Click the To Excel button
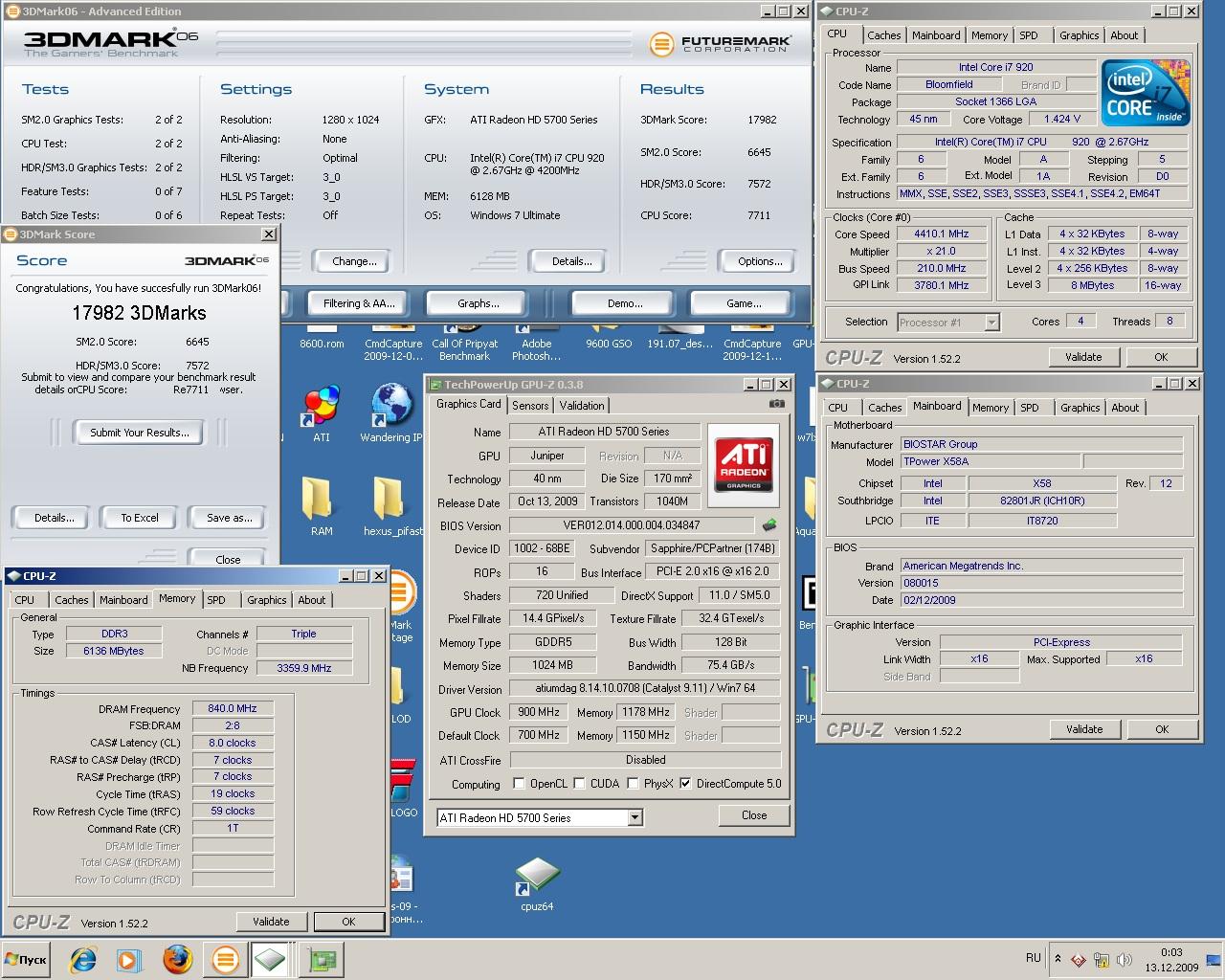1225x980 pixels. coord(140,518)
